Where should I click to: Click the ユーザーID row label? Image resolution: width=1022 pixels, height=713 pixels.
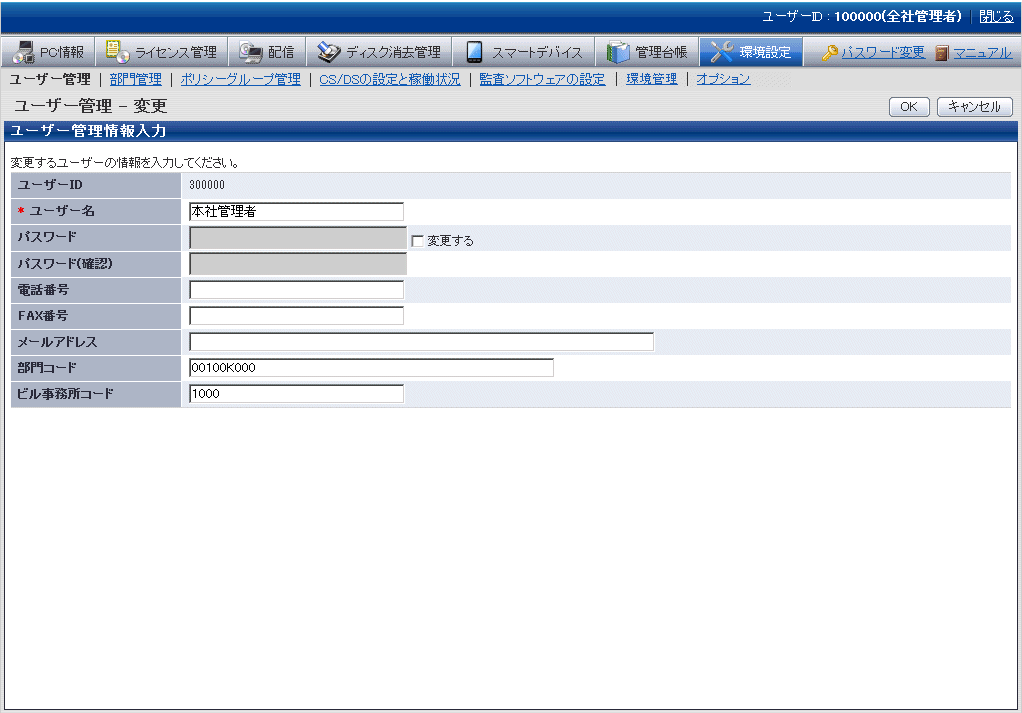50,185
